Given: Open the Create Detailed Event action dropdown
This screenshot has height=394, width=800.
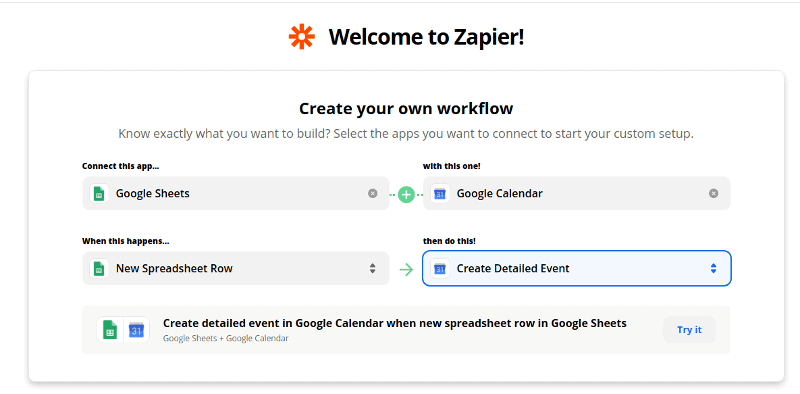Looking at the screenshot, I should pos(577,268).
